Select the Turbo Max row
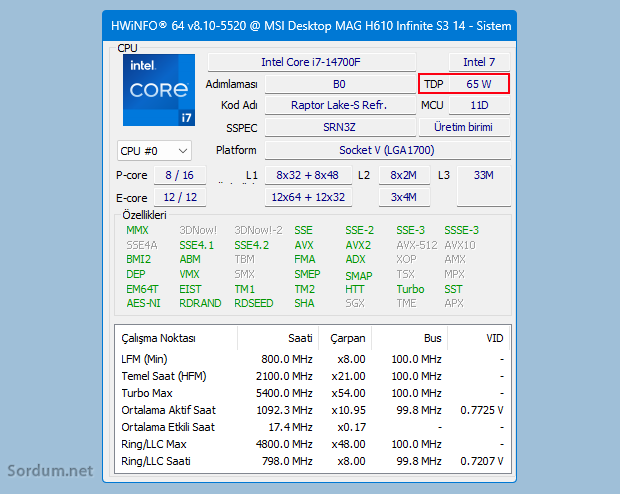620x494 pixels. (x=312, y=393)
